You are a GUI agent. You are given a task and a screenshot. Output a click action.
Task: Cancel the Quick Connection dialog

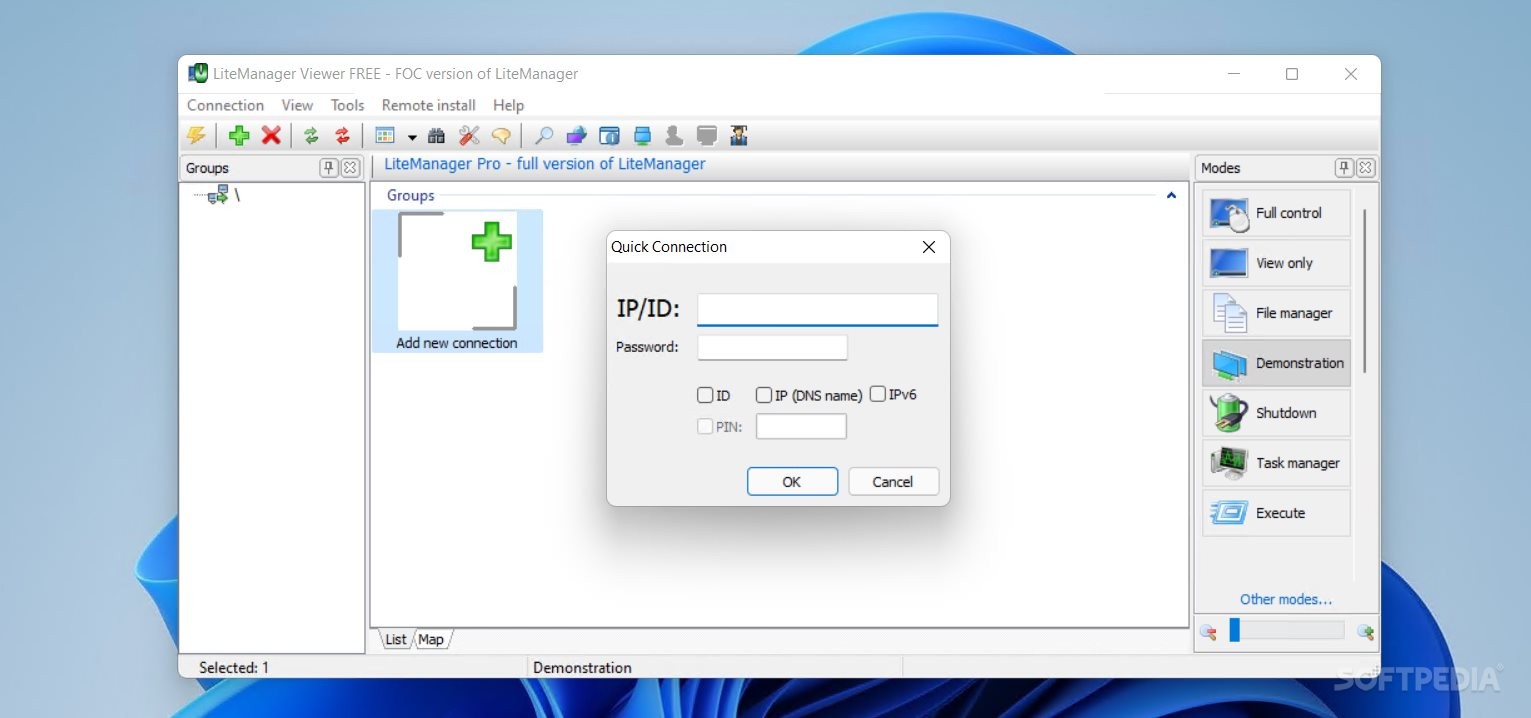click(893, 481)
